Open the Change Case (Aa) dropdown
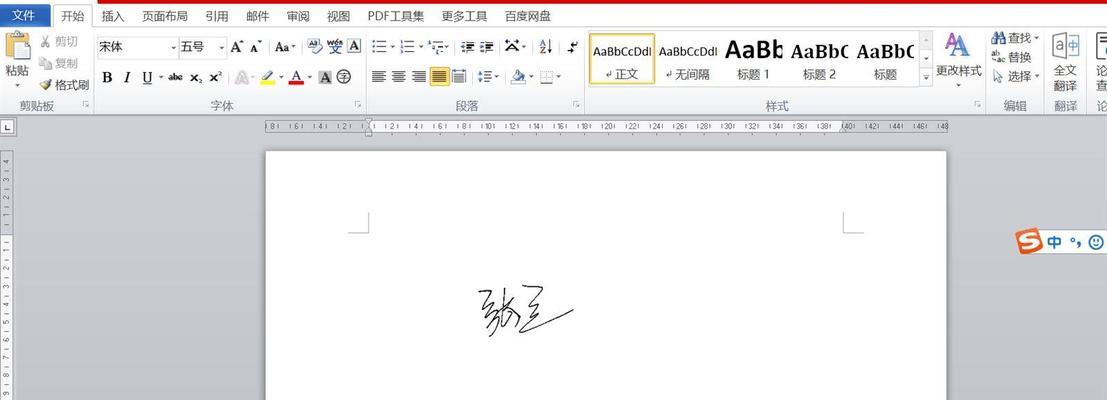This screenshot has height=400, width=1107. (x=285, y=47)
